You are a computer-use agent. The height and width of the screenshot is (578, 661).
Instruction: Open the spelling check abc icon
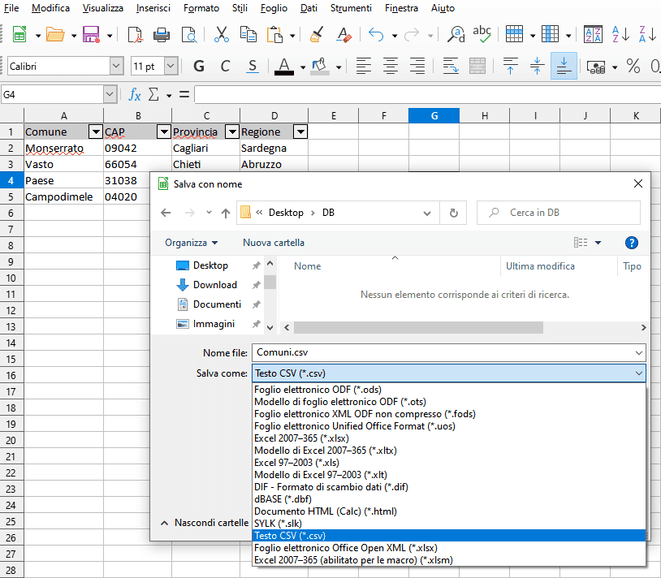point(481,35)
